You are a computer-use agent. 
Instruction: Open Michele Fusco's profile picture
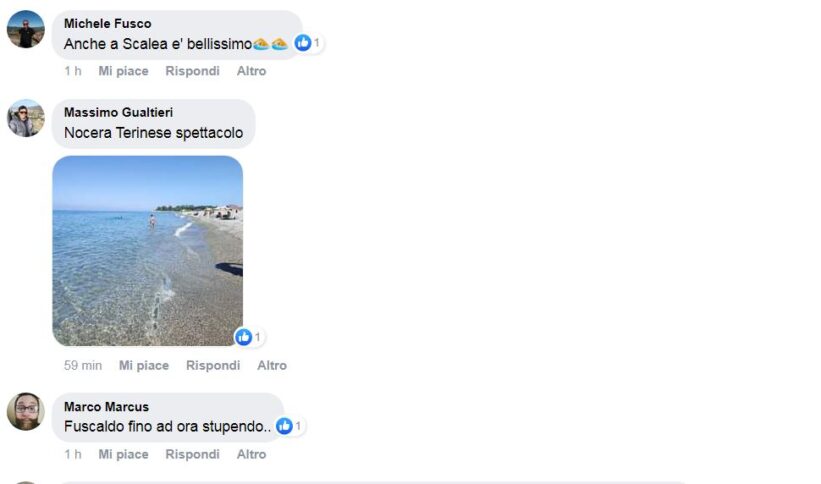coord(26,29)
